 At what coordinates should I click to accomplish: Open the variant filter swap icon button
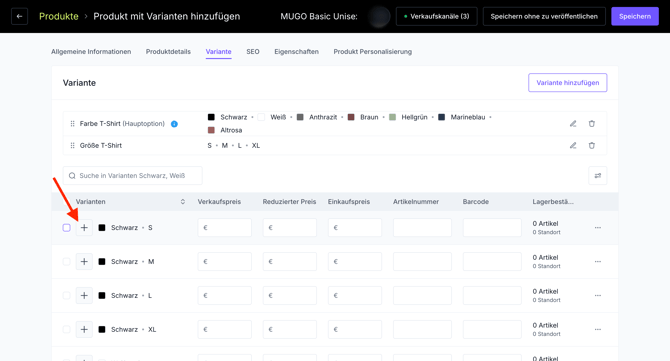point(598,176)
